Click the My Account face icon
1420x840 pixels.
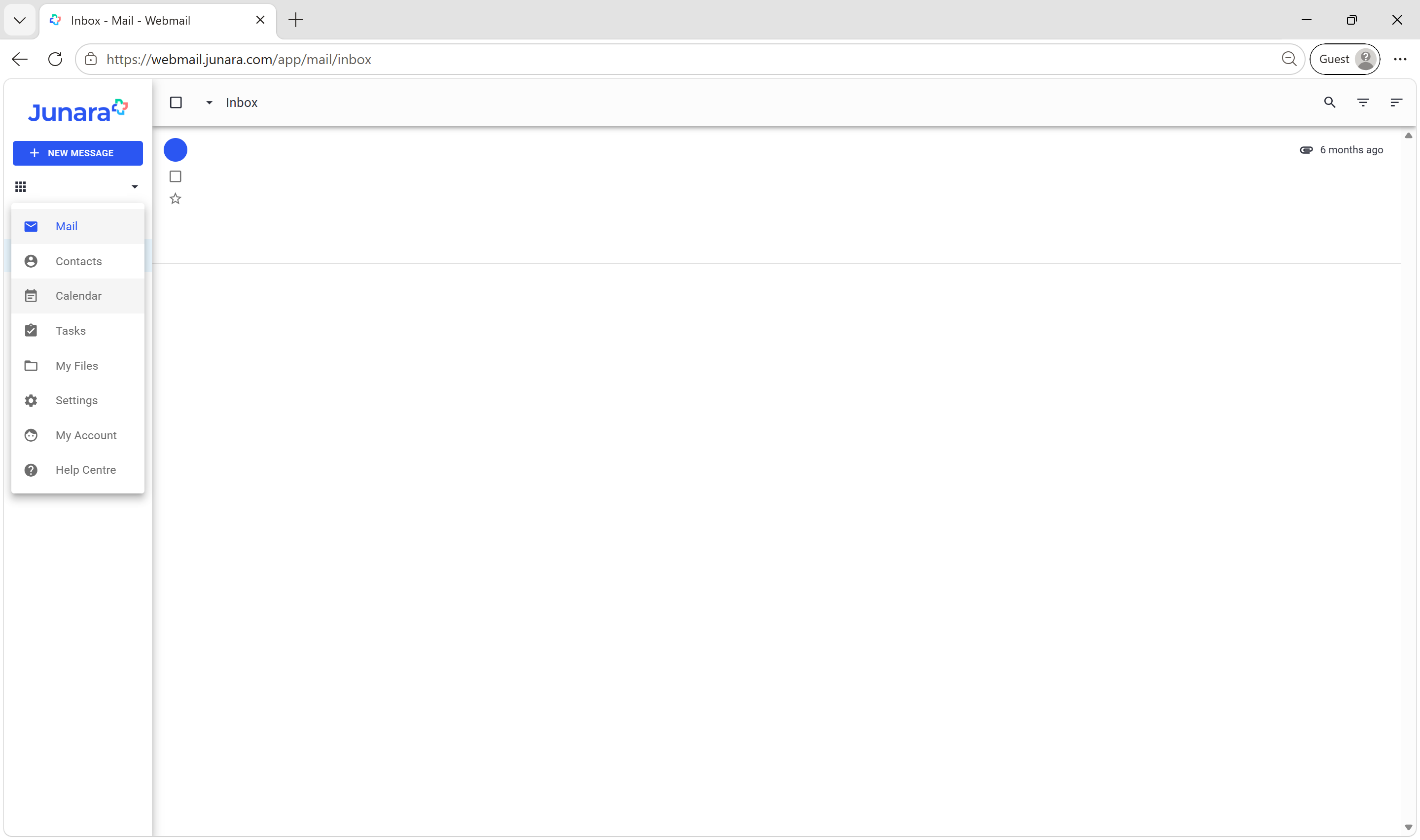tap(31, 435)
